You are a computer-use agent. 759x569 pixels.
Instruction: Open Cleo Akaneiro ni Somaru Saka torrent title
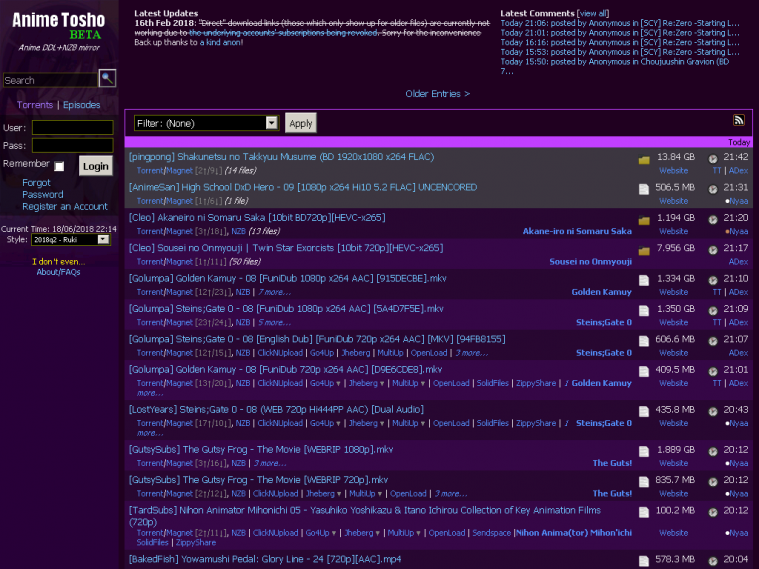click(x=257, y=218)
